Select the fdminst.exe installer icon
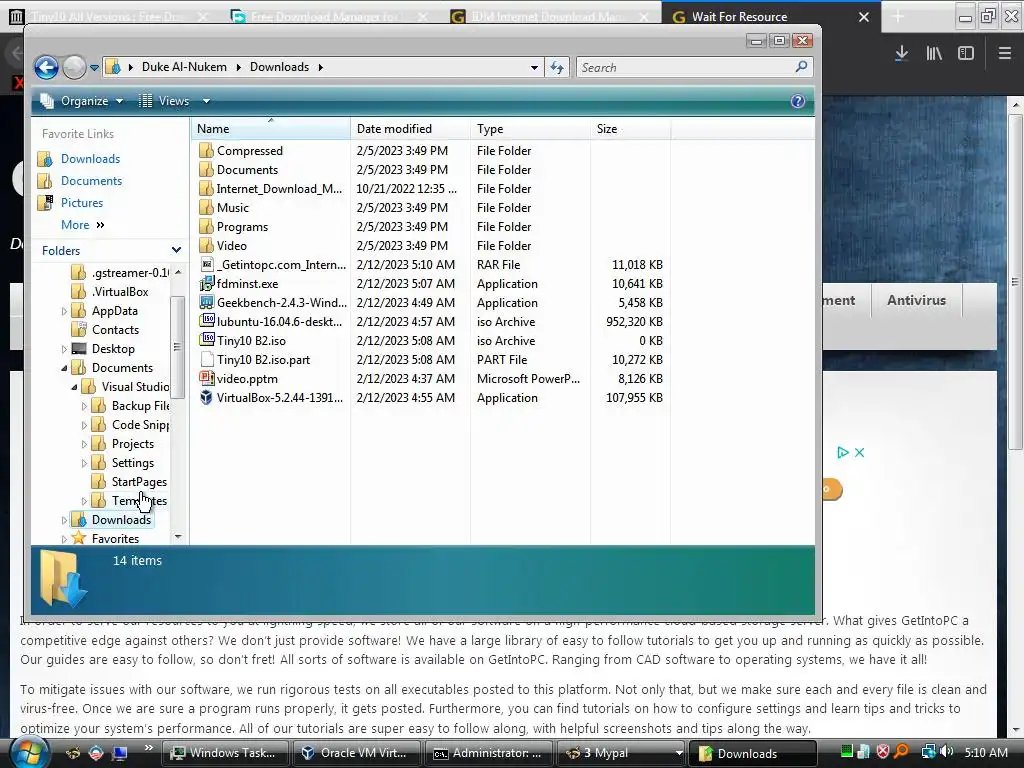 click(206, 283)
